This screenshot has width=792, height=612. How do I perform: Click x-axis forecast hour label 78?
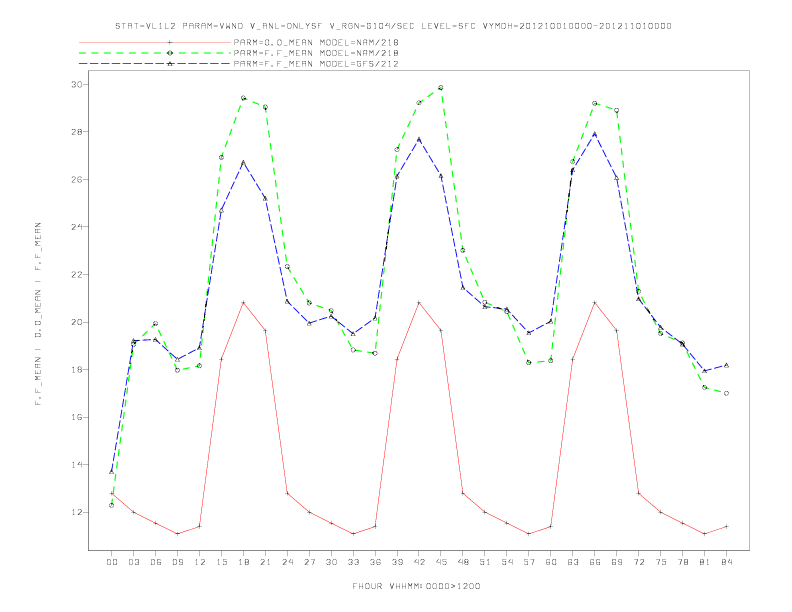[x=682, y=562]
